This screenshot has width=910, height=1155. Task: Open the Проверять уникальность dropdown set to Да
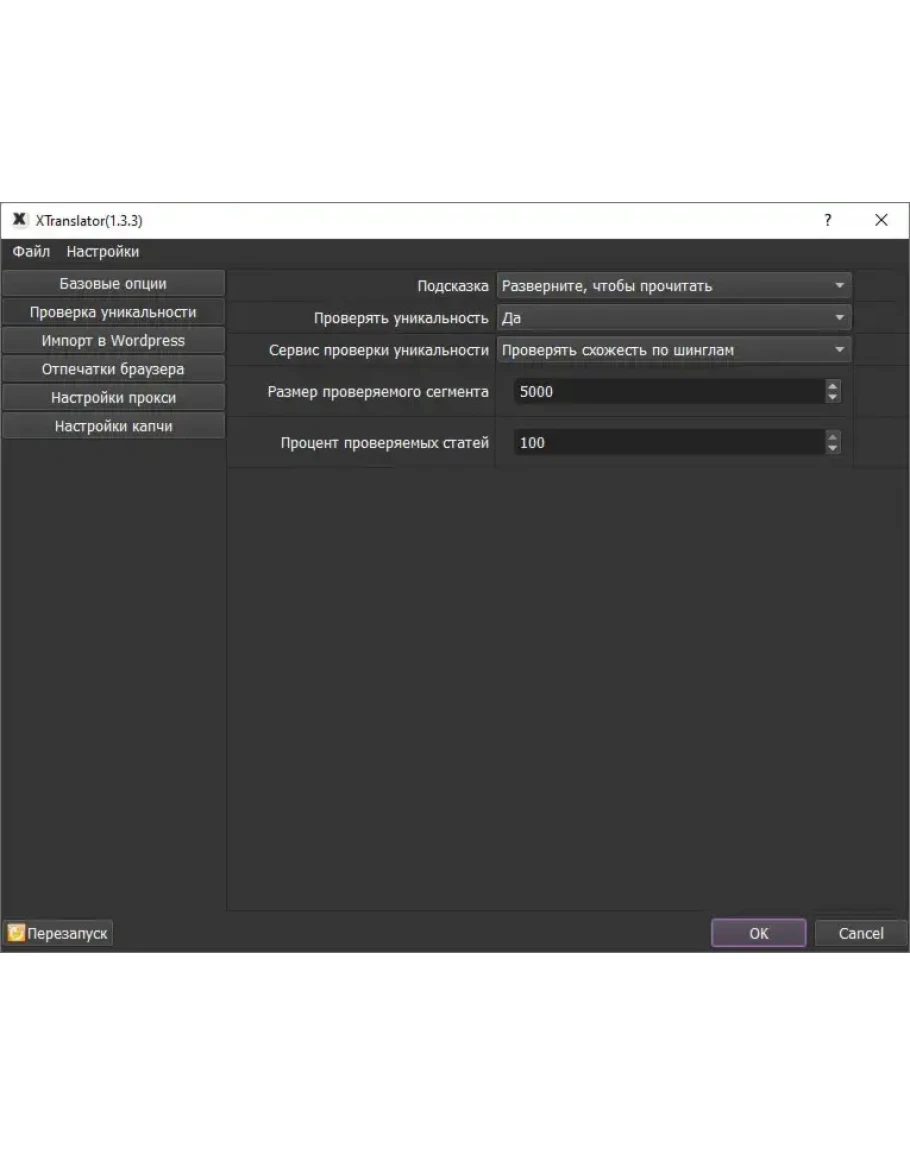click(674, 318)
